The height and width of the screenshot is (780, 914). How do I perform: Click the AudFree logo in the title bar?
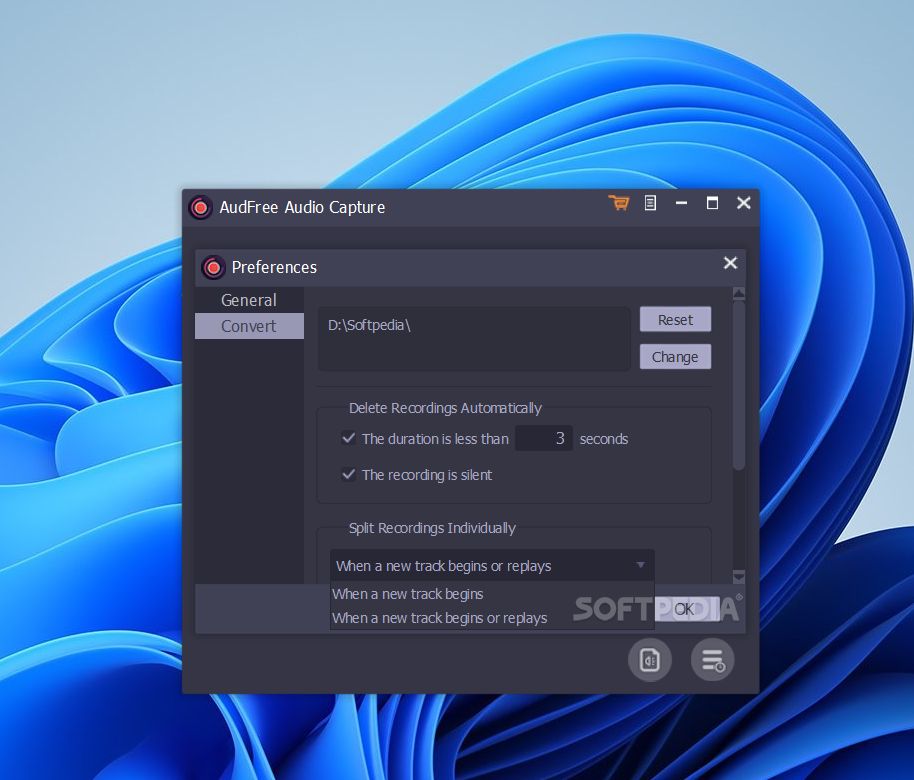tap(201, 207)
